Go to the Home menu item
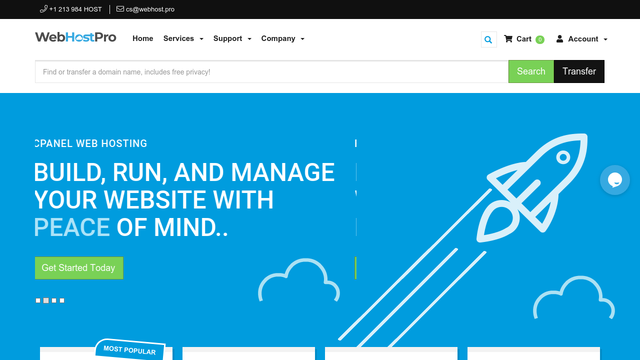640x360 pixels. click(x=143, y=38)
